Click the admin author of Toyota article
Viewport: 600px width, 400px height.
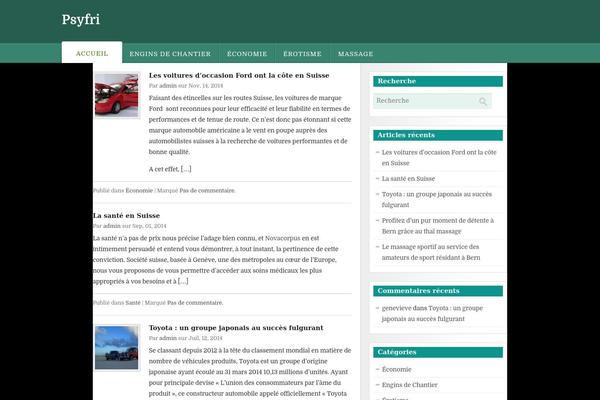[168, 338]
